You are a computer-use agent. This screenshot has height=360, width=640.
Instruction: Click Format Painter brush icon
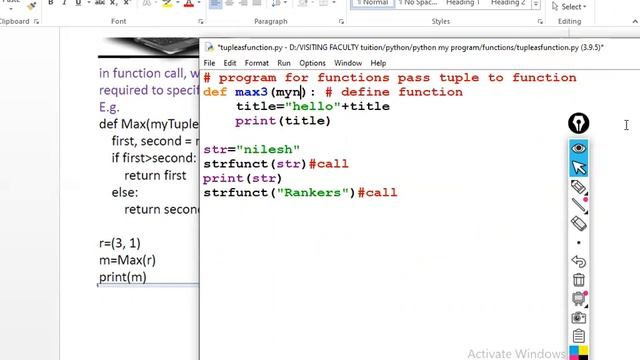31,6
